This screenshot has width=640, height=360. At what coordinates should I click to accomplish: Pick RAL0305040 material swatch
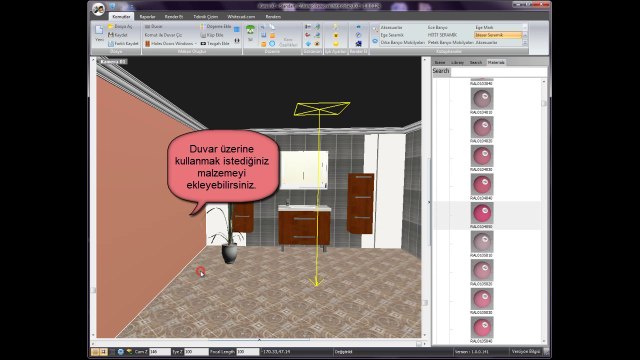[x=482, y=327]
